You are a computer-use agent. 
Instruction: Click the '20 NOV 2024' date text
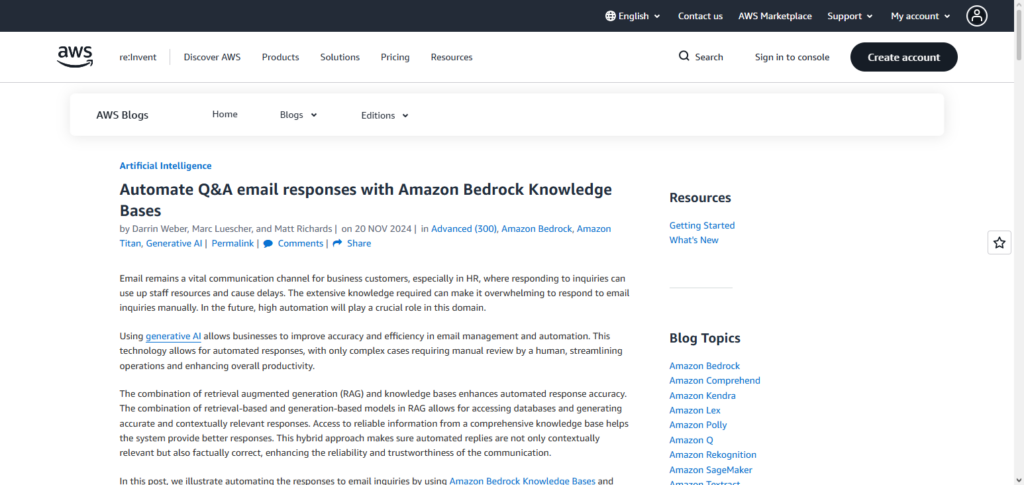(382, 228)
